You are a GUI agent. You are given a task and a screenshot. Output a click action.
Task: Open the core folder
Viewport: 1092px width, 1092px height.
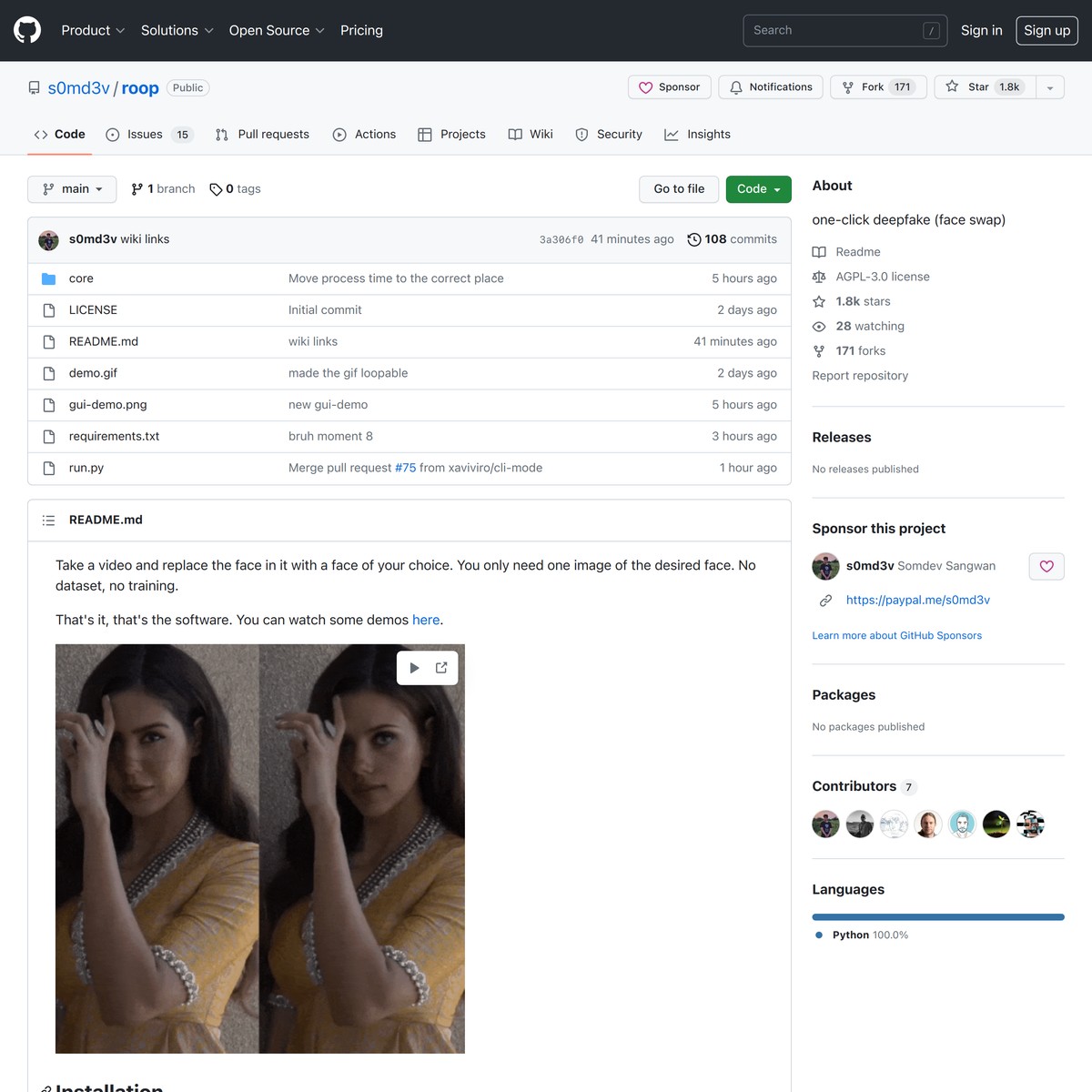click(81, 278)
